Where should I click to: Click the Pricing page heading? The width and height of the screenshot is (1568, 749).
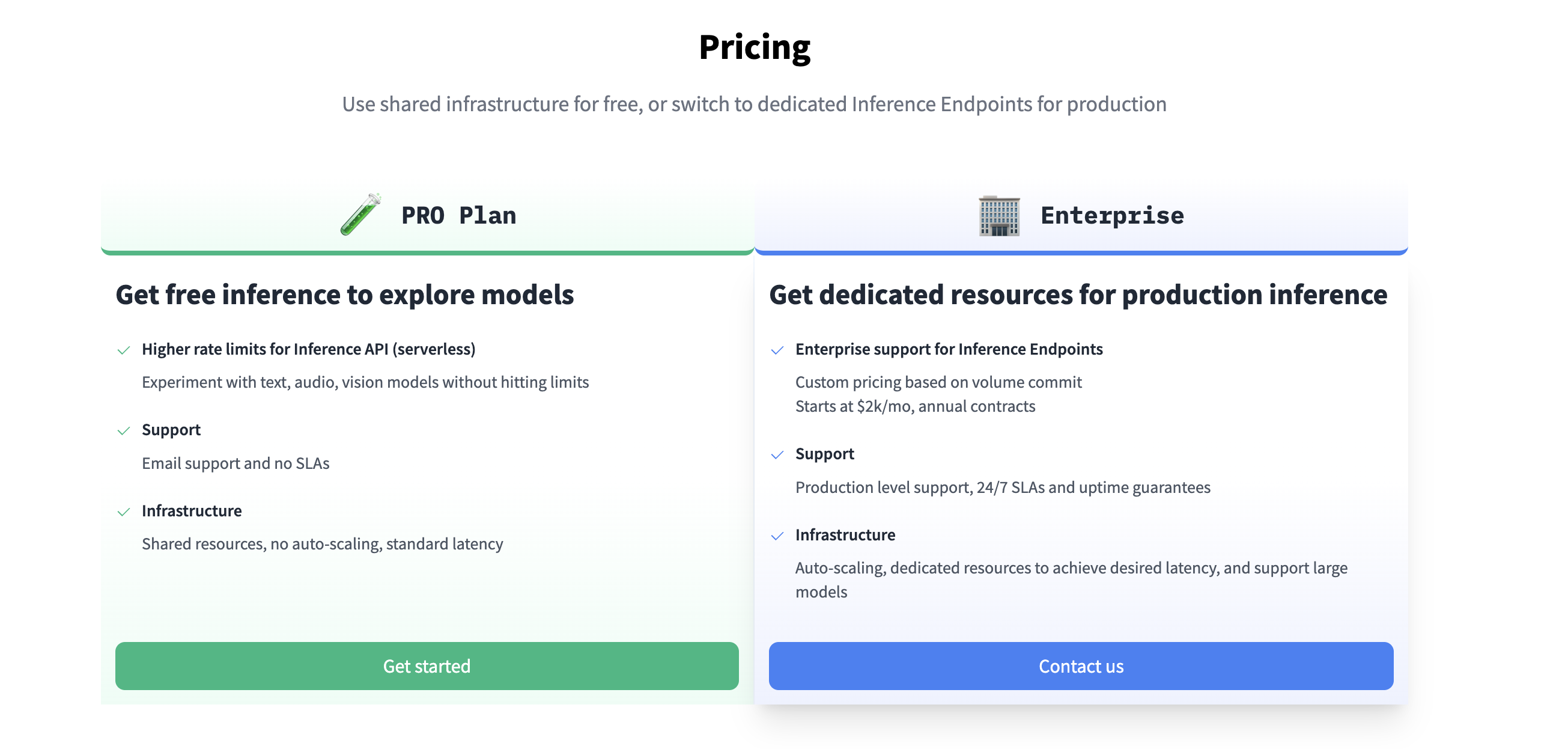754,47
